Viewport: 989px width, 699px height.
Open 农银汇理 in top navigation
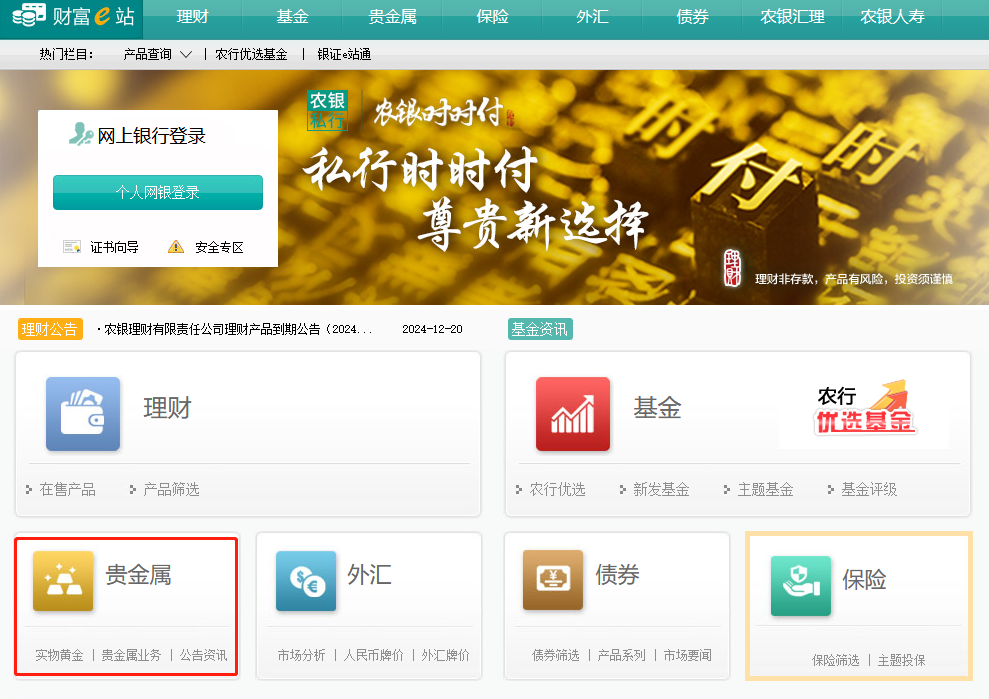point(792,17)
